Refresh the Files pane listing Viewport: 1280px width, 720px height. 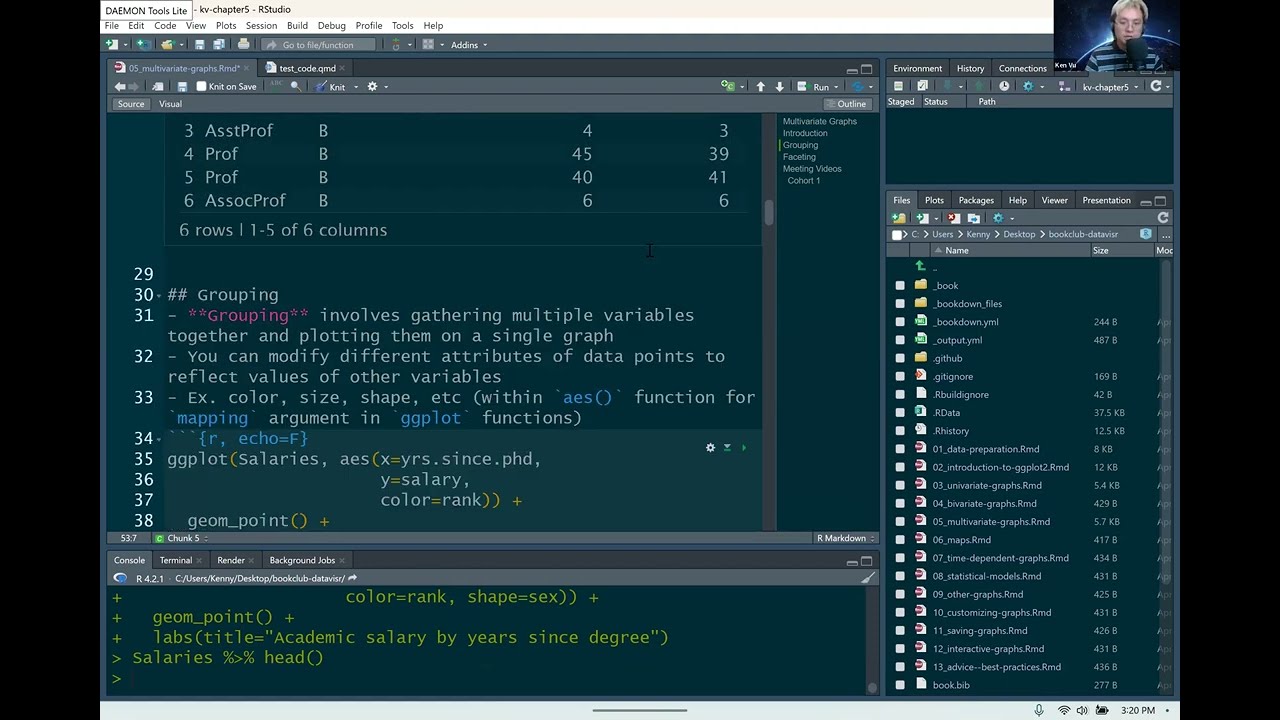1163,218
